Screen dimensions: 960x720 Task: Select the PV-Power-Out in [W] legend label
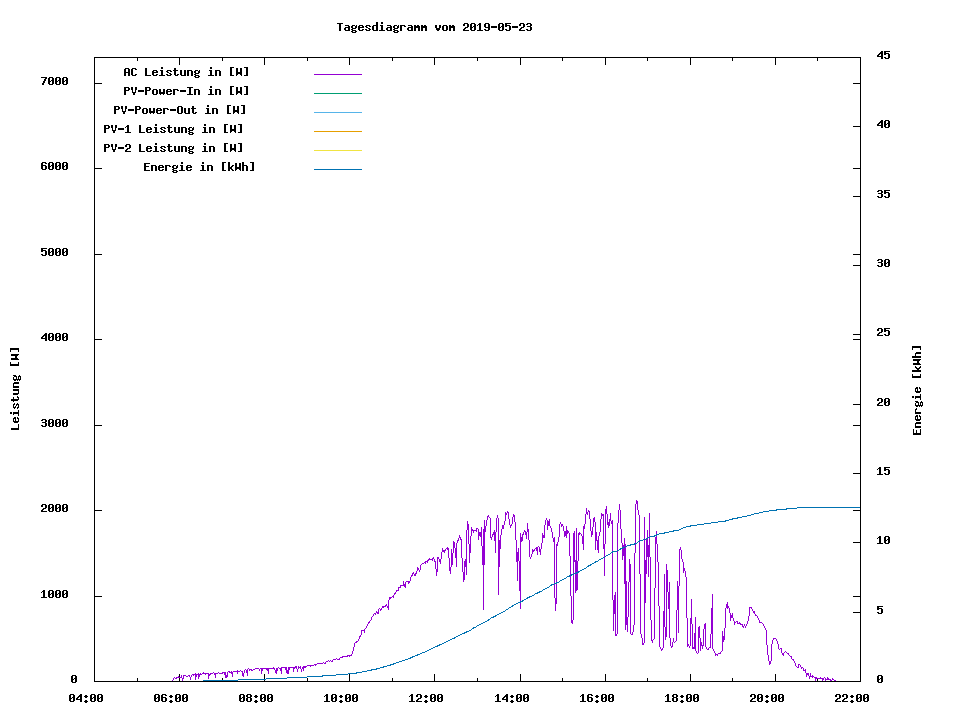tap(180, 110)
